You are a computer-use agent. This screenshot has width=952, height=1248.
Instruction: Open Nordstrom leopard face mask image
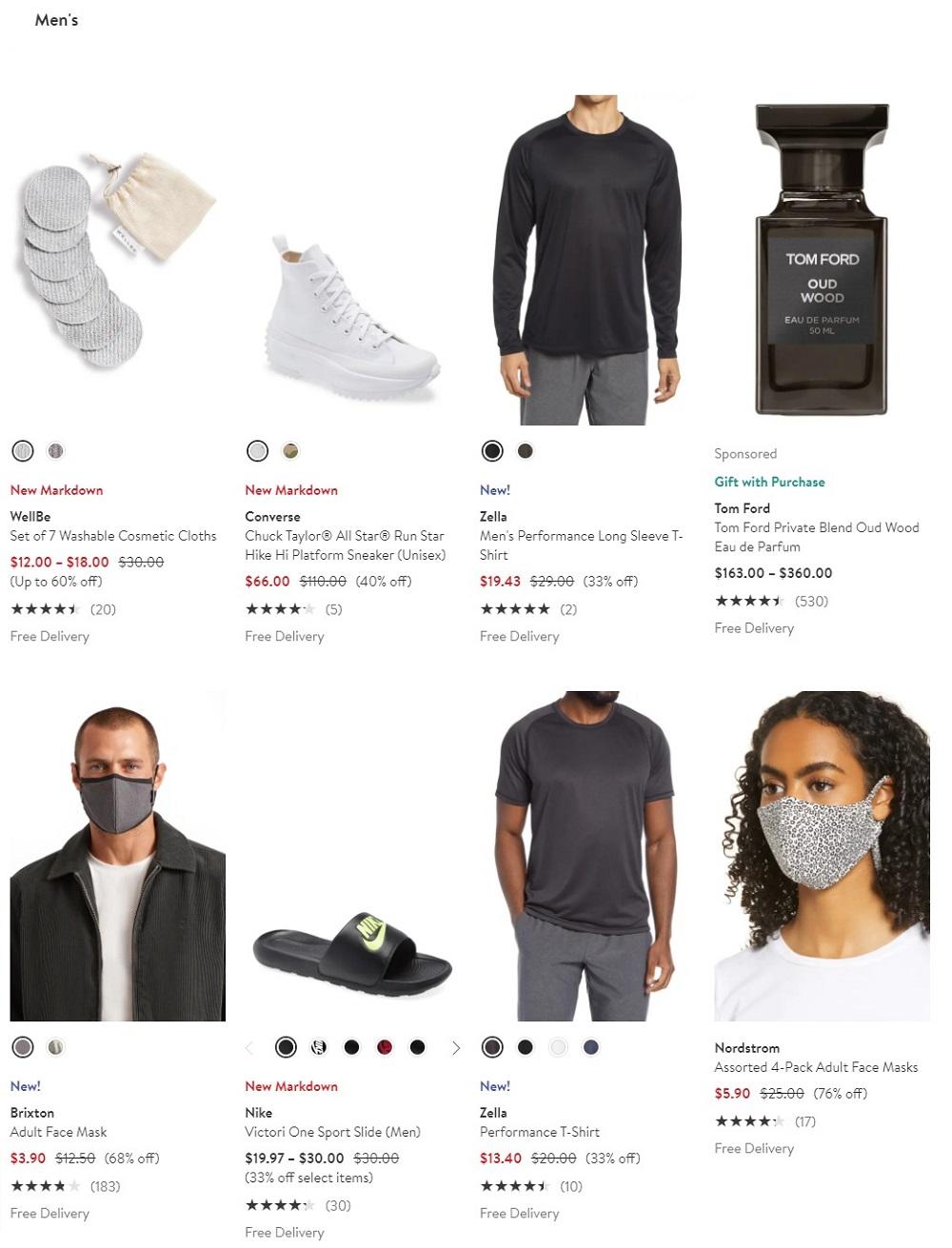tap(823, 856)
